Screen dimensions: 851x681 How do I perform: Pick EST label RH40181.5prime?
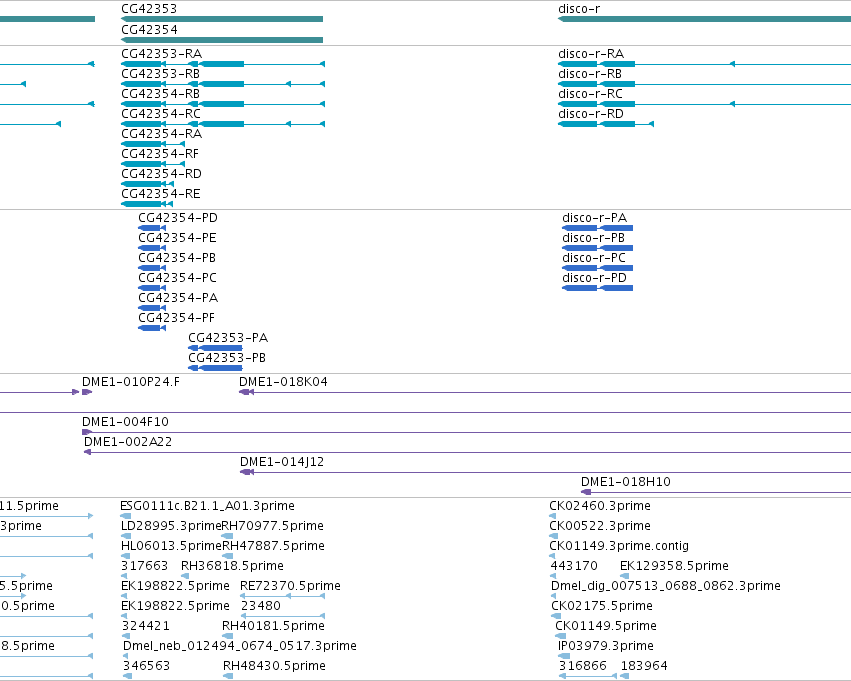[274, 626]
